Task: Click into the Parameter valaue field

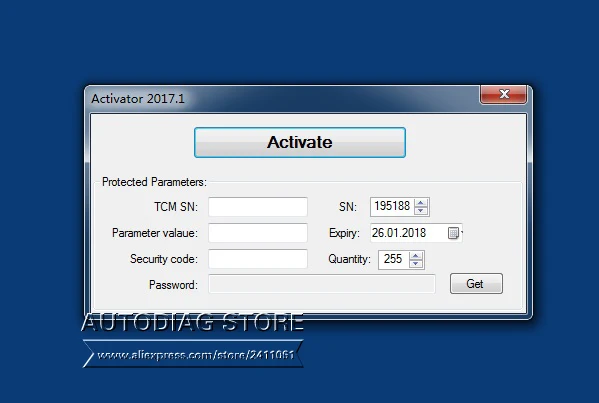Action: [x=258, y=233]
